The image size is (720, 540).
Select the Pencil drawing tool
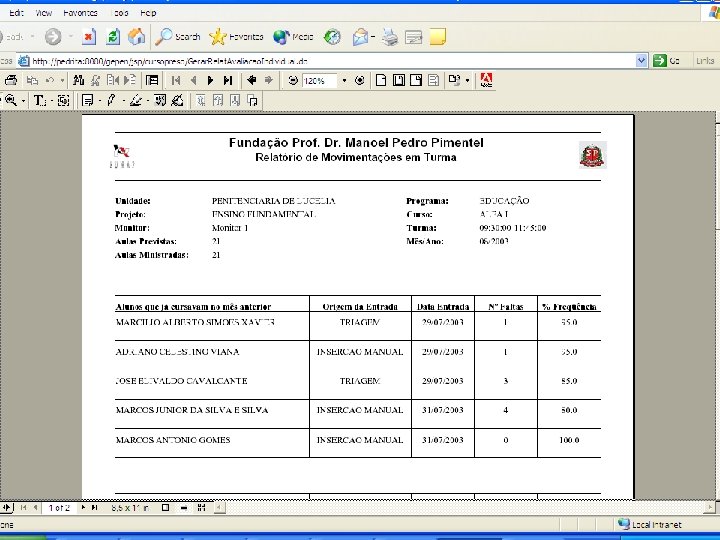tap(111, 101)
